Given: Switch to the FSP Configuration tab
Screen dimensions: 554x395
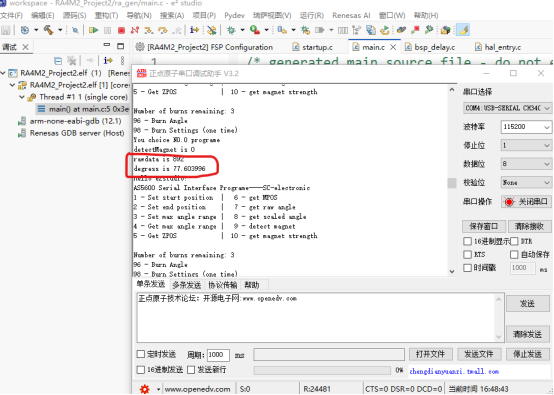Looking at the screenshot, I should tap(205, 47).
